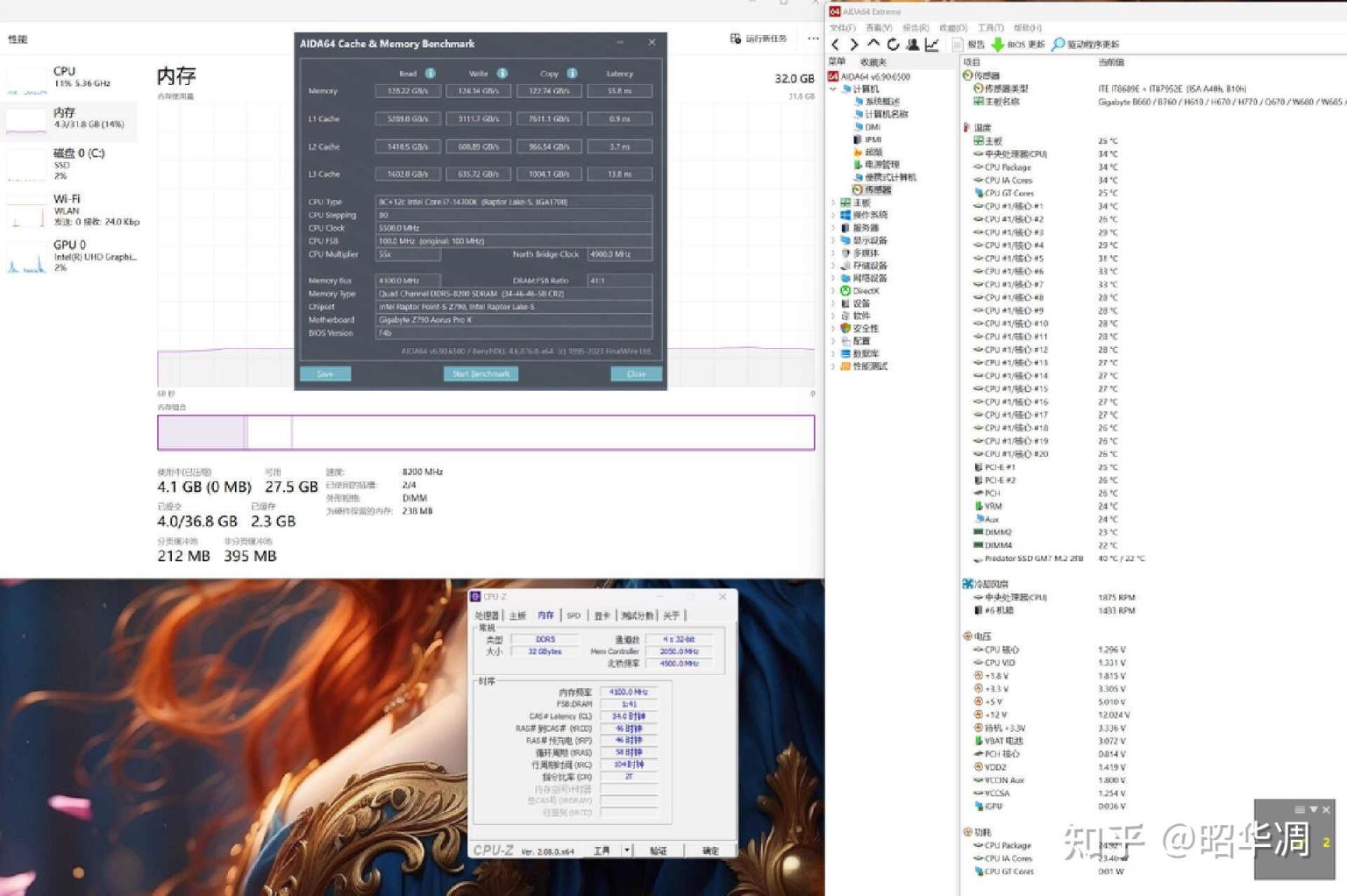Click the Save button in benchmark window
This screenshot has height=896, width=1347.
click(325, 374)
